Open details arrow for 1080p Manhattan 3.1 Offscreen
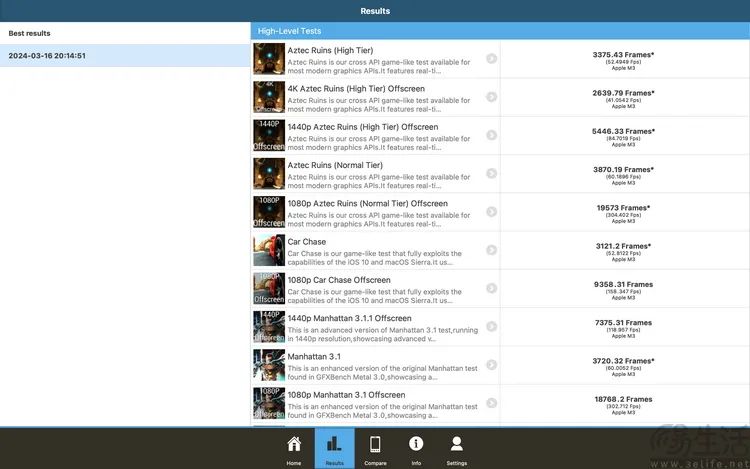The image size is (750, 469). 491,403
